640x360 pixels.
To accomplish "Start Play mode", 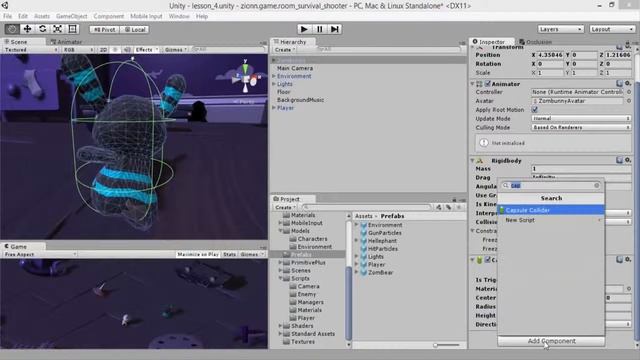I will tap(304, 29).
